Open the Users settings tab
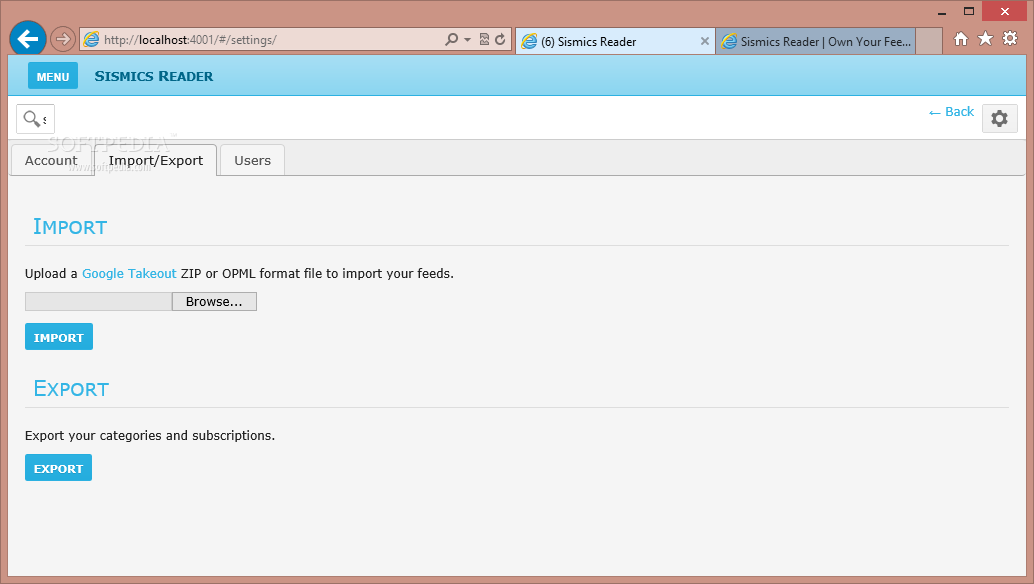Image resolution: width=1034 pixels, height=584 pixels. [253, 160]
